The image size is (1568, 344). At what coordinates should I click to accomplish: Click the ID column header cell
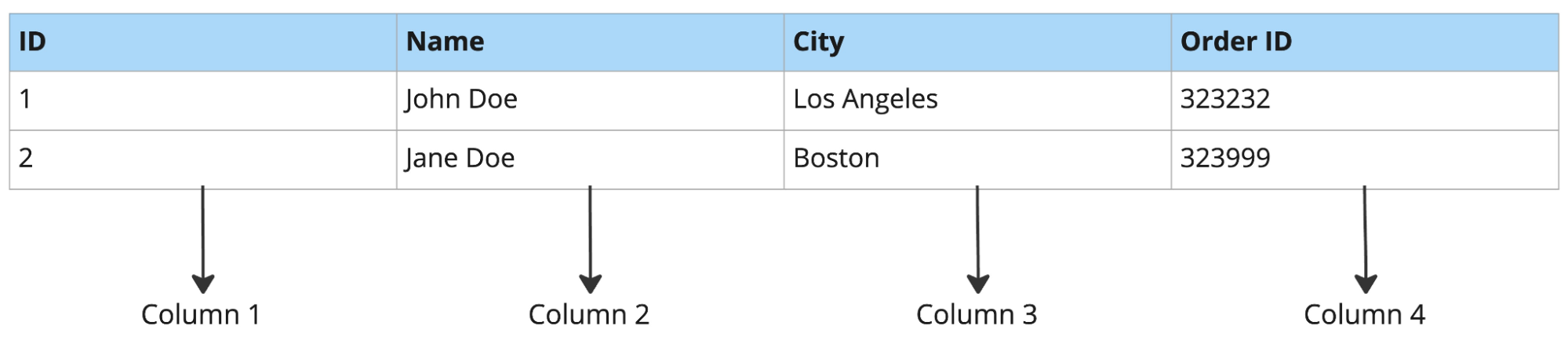click(x=202, y=42)
